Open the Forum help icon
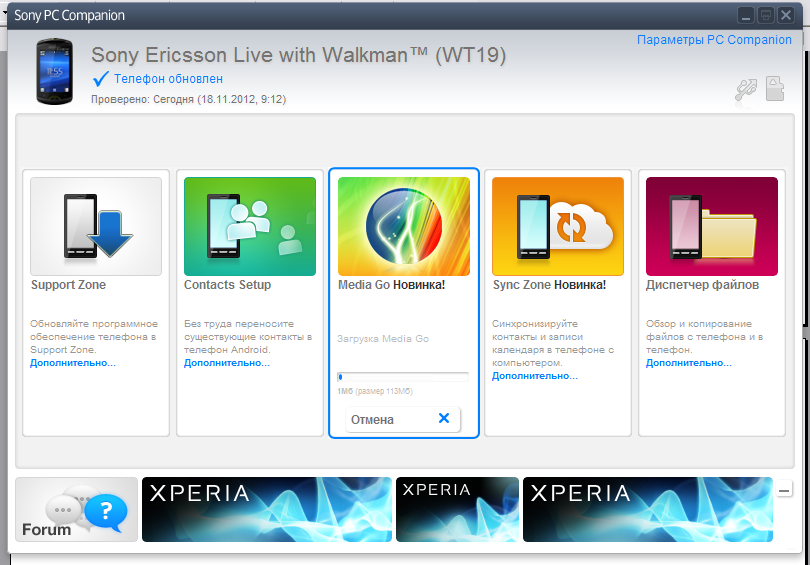The width and height of the screenshot is (810, 565). pyautogui.click(x=77, y=509)
